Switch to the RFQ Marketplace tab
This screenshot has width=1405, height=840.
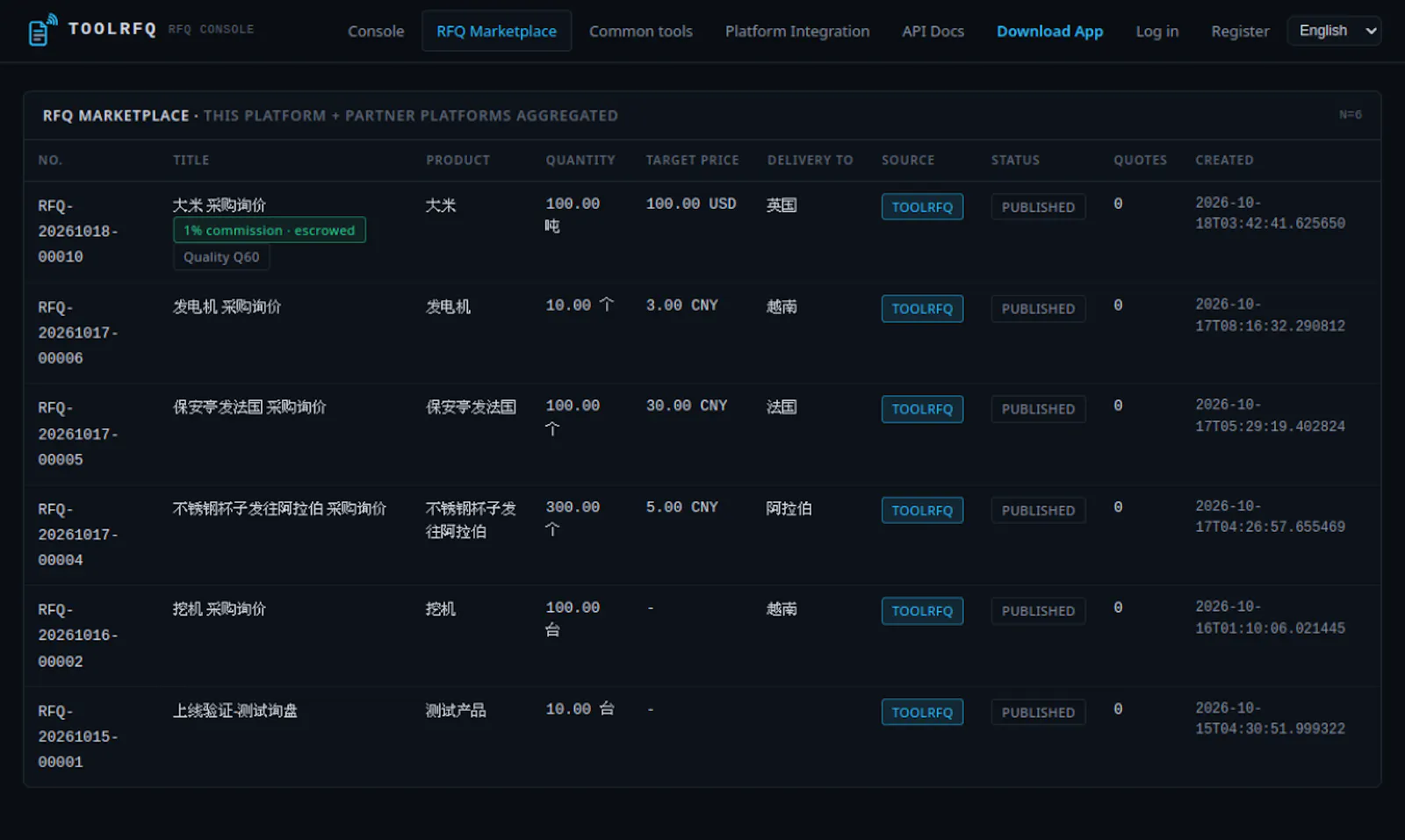tap(496, 31)
